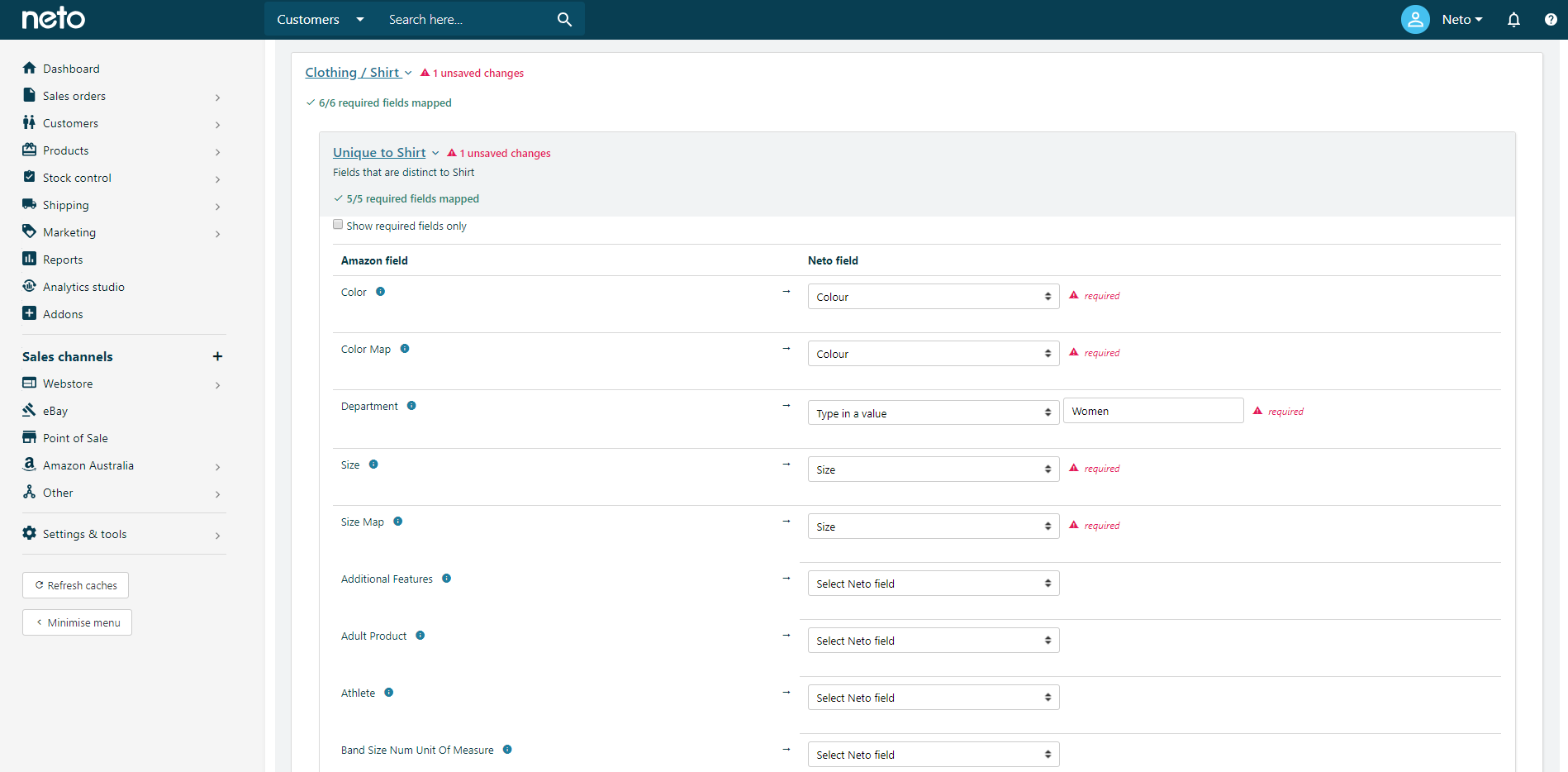1568x772 pixels.
Task: Show info for the Color Map field
Action: (x=405, y=349)
